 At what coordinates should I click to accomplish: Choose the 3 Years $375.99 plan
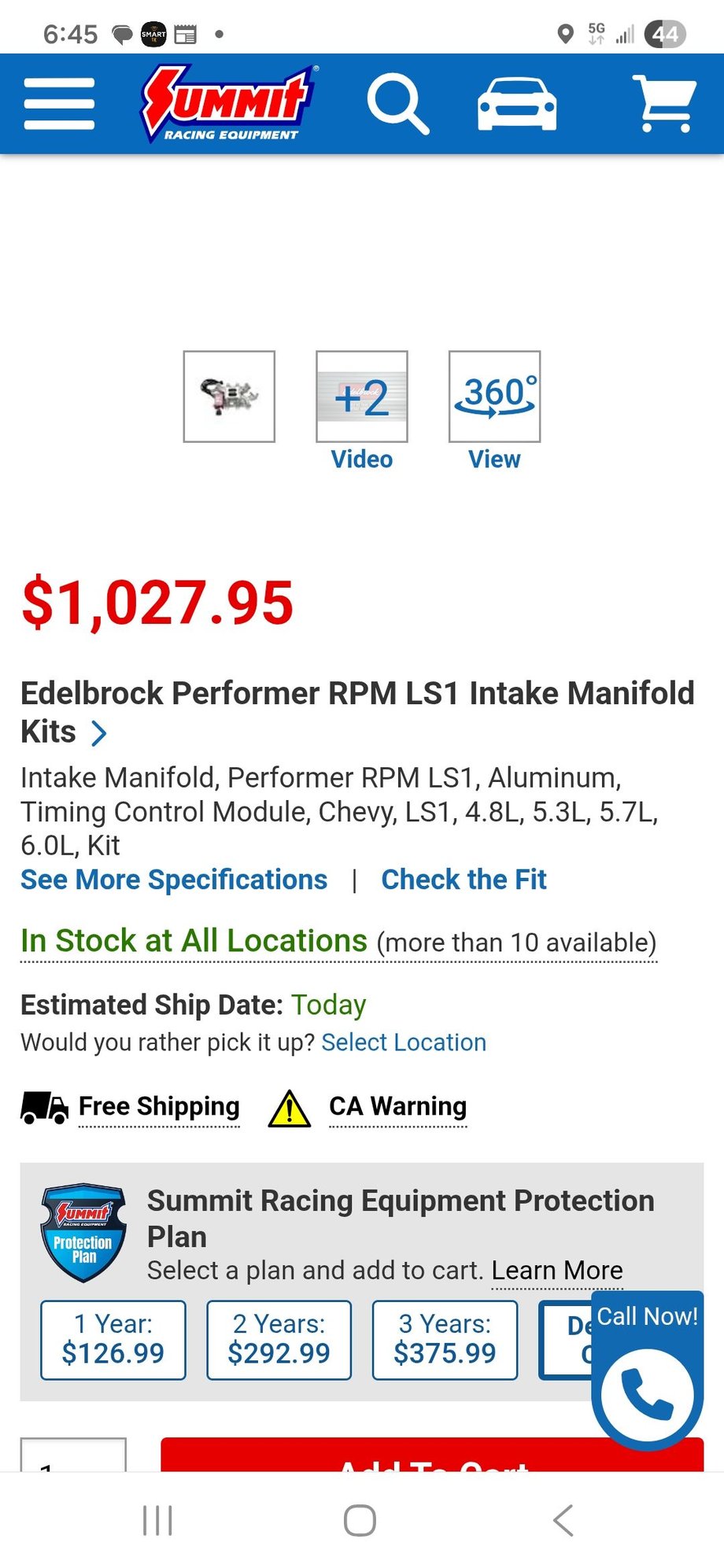pyautogui.click(x=445, y=1339)
